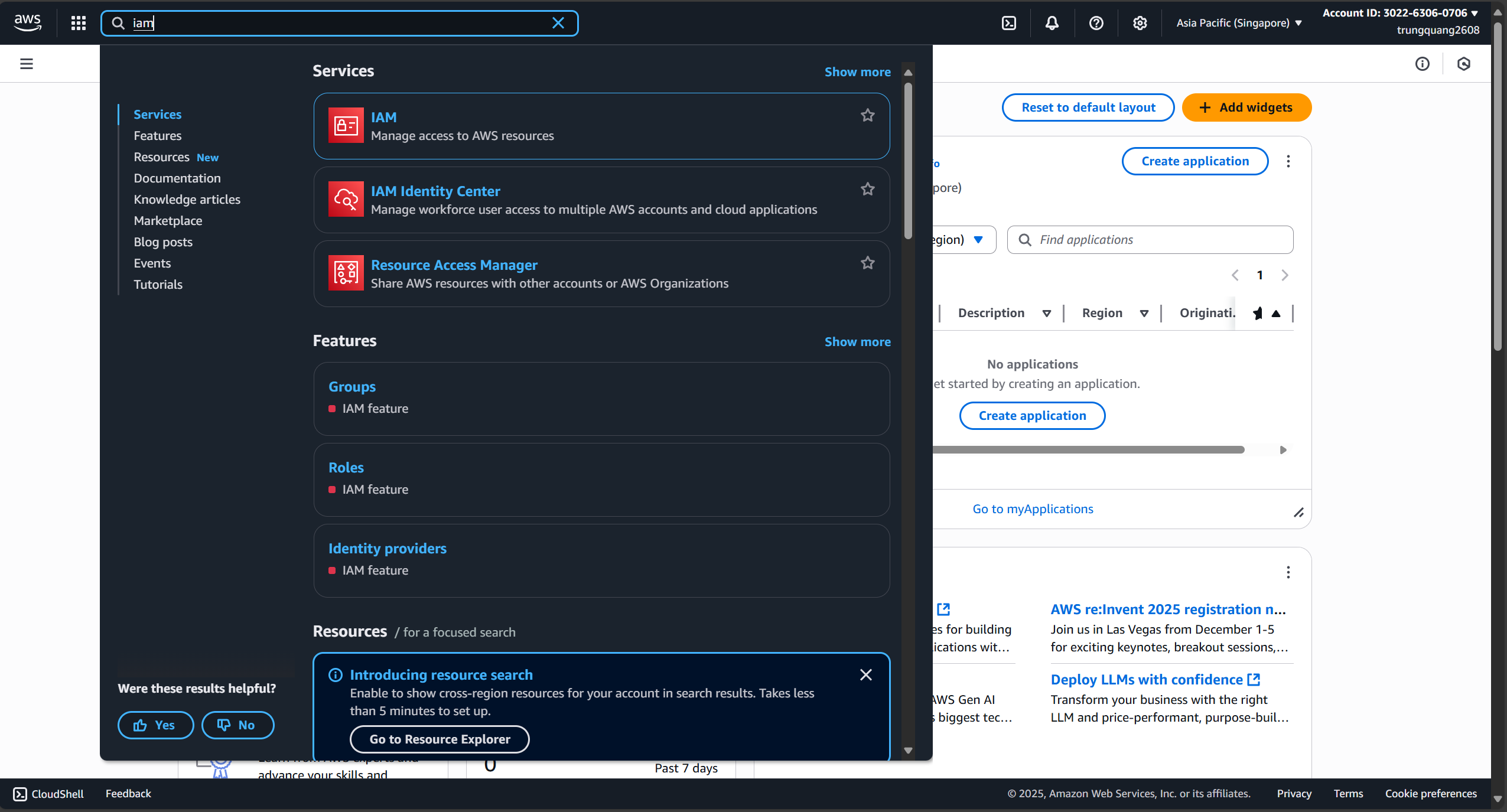The height and width of the screenshot is (812, 1507).
Task: Rate results not helpful with No
Action: tap(237, 725)
